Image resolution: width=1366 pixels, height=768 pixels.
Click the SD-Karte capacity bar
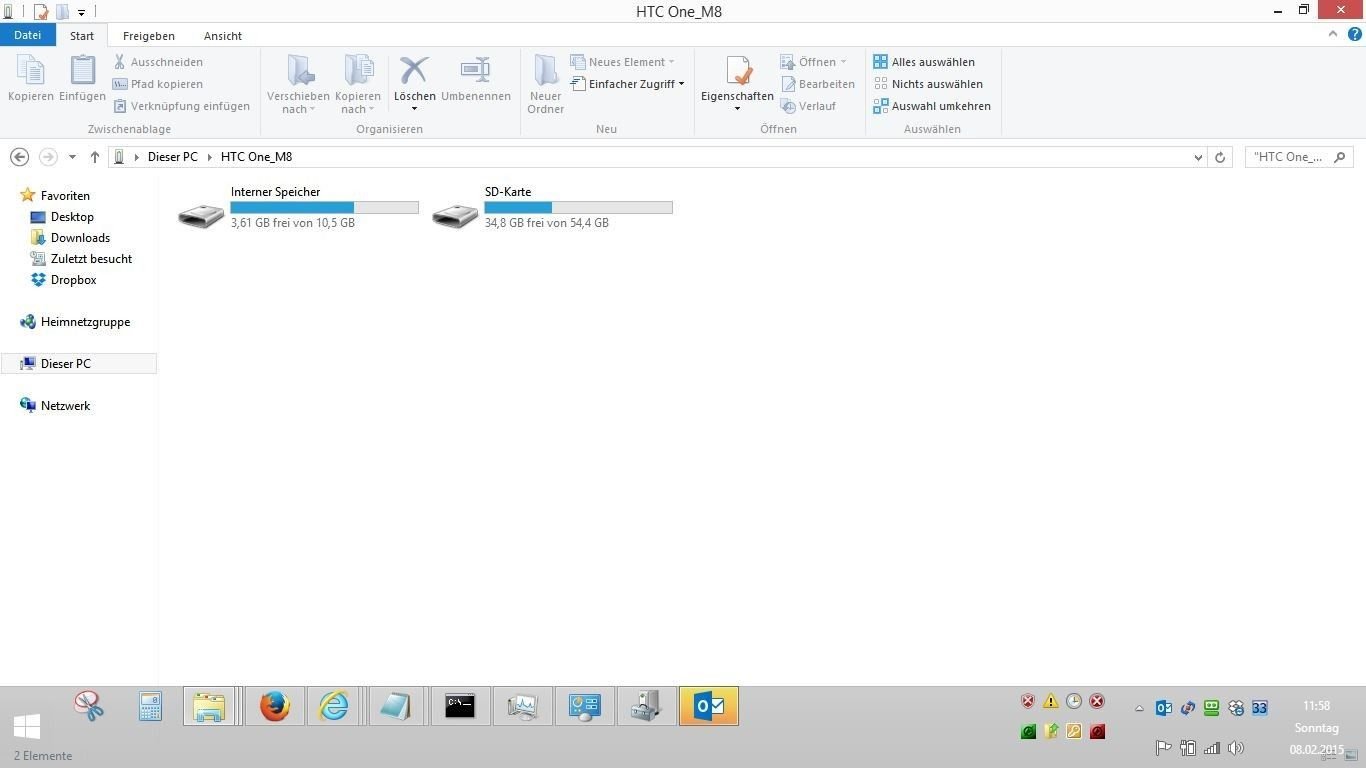(579, 207)
